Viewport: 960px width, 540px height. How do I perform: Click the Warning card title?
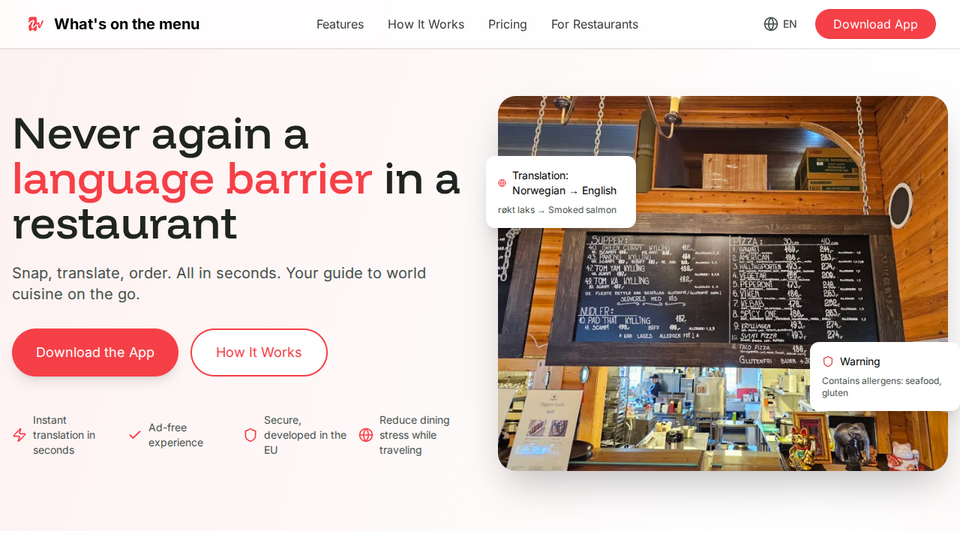pyautogui.click(x=860, y=361)
